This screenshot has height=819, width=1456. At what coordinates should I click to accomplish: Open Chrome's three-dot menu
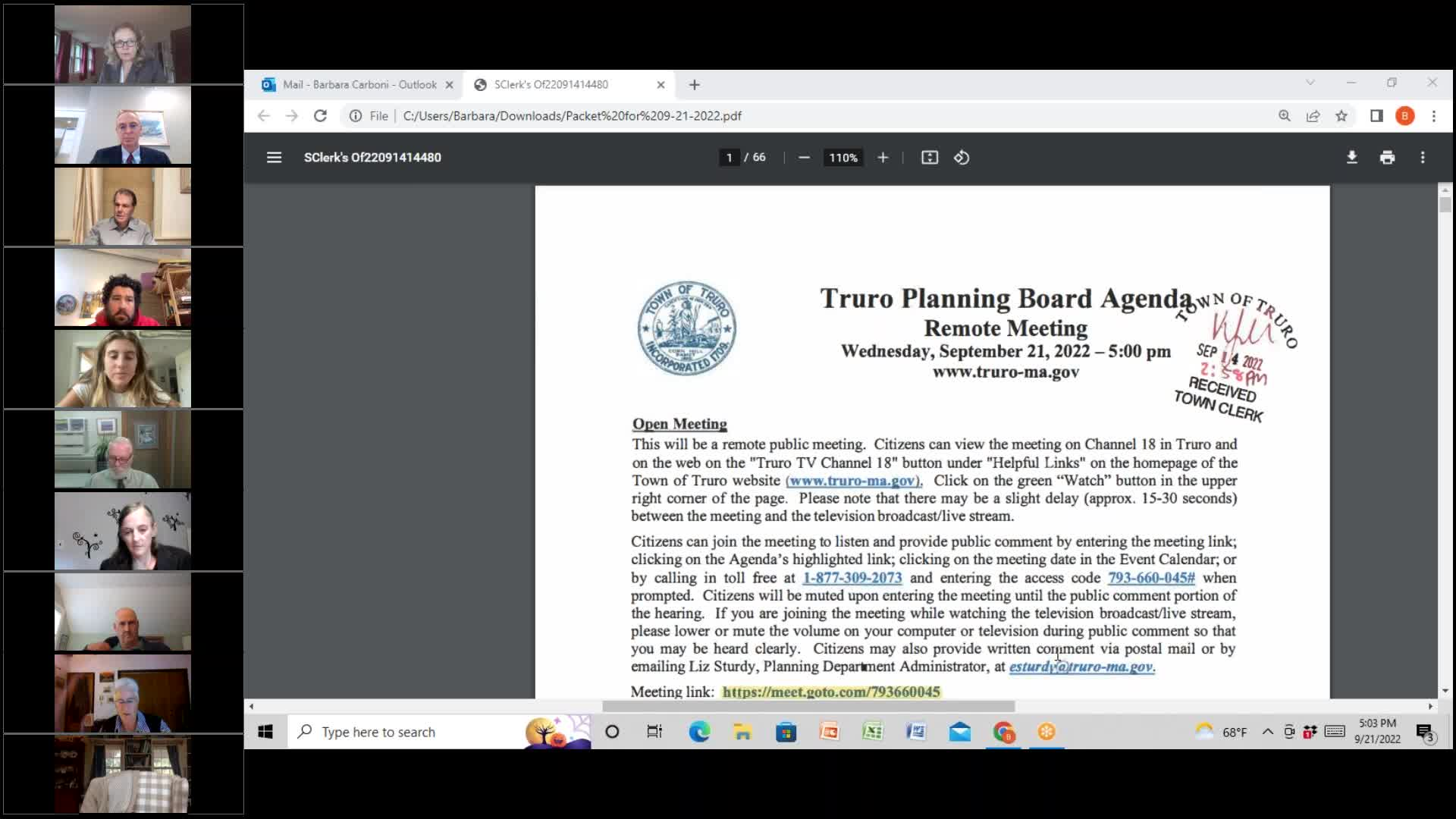point(1434,115)
